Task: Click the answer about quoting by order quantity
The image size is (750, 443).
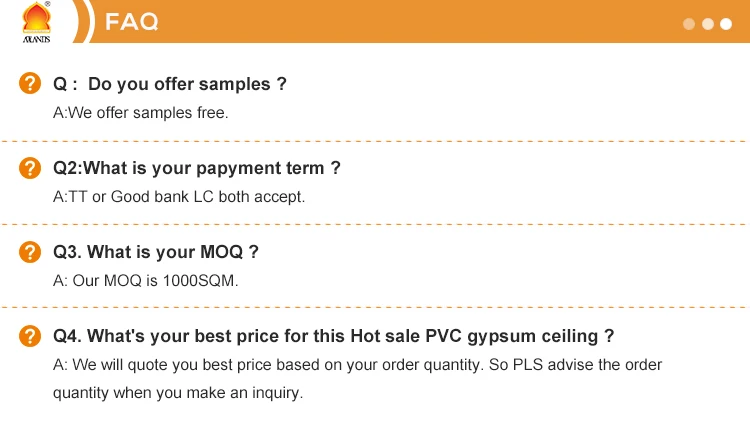Action: click(x=357, y=366)
